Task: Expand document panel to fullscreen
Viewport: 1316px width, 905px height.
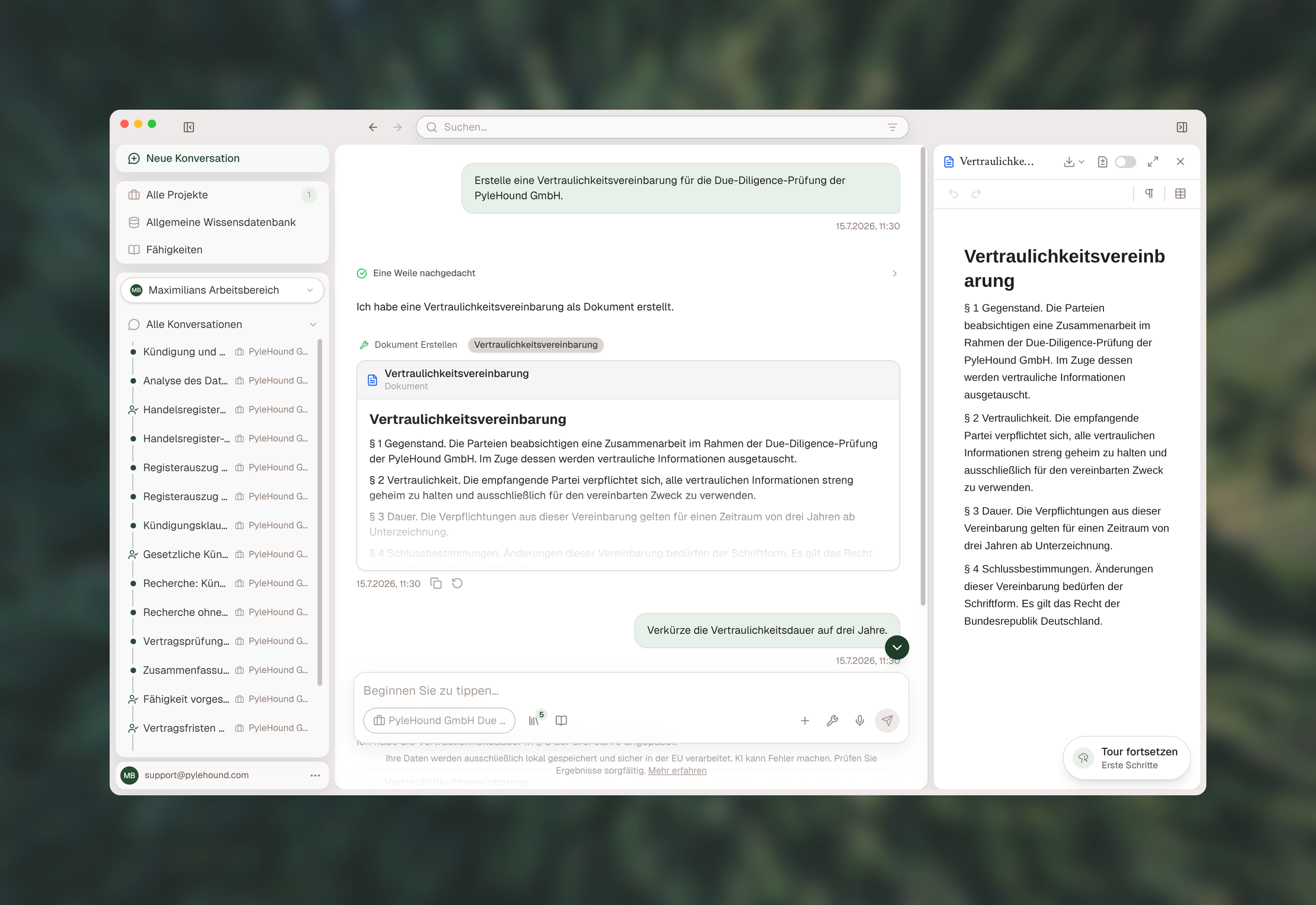Action: tap(1153, 161)
